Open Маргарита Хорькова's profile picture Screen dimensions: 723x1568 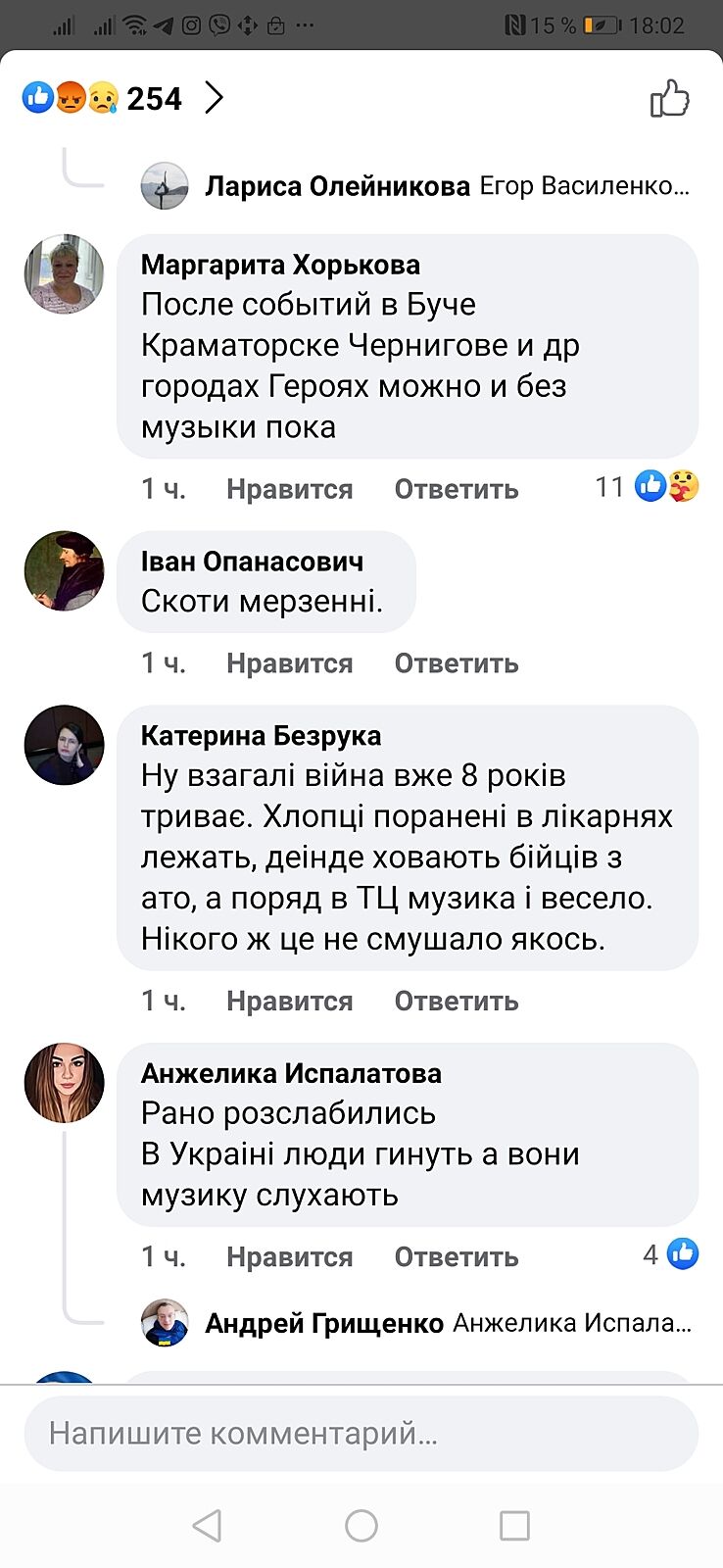pyautogui.click(x=65, y=274)
